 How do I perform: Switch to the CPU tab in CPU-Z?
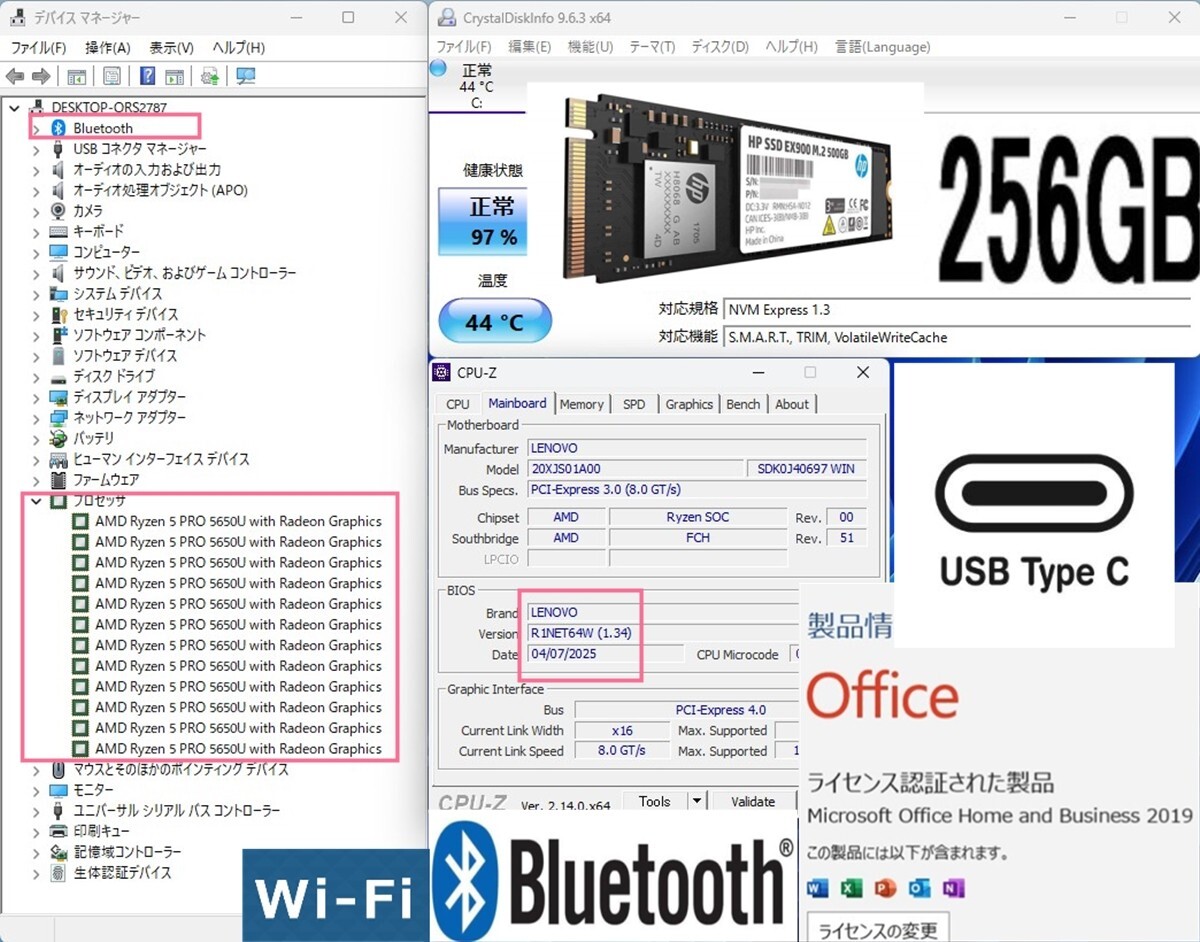pyautogui.click(x=458, y=404)
